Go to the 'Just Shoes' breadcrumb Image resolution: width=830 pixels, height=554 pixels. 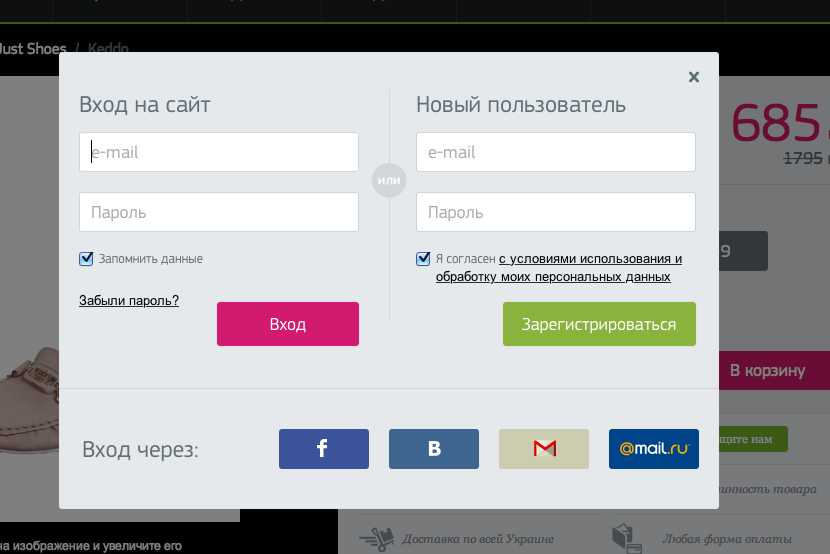32,48
